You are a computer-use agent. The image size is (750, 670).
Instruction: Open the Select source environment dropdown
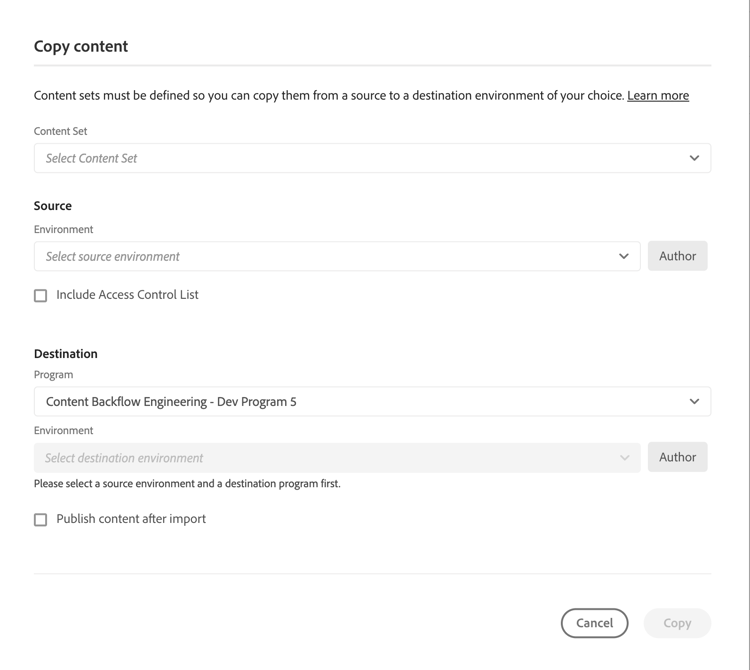pos(337,256)
